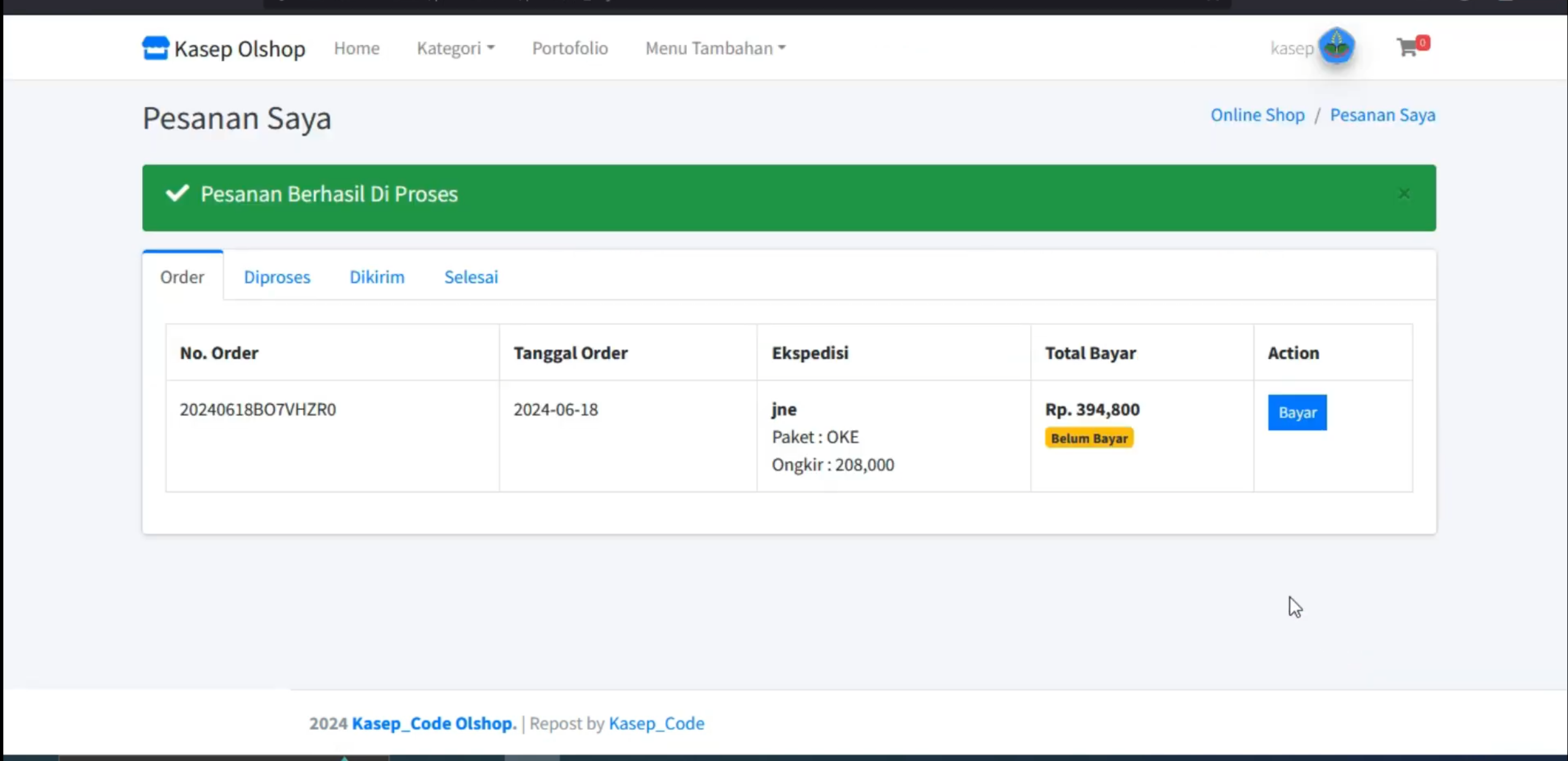Click the Ekspedisi column header
This screenshot has height=761, width=1568.
tap(809, 352)
